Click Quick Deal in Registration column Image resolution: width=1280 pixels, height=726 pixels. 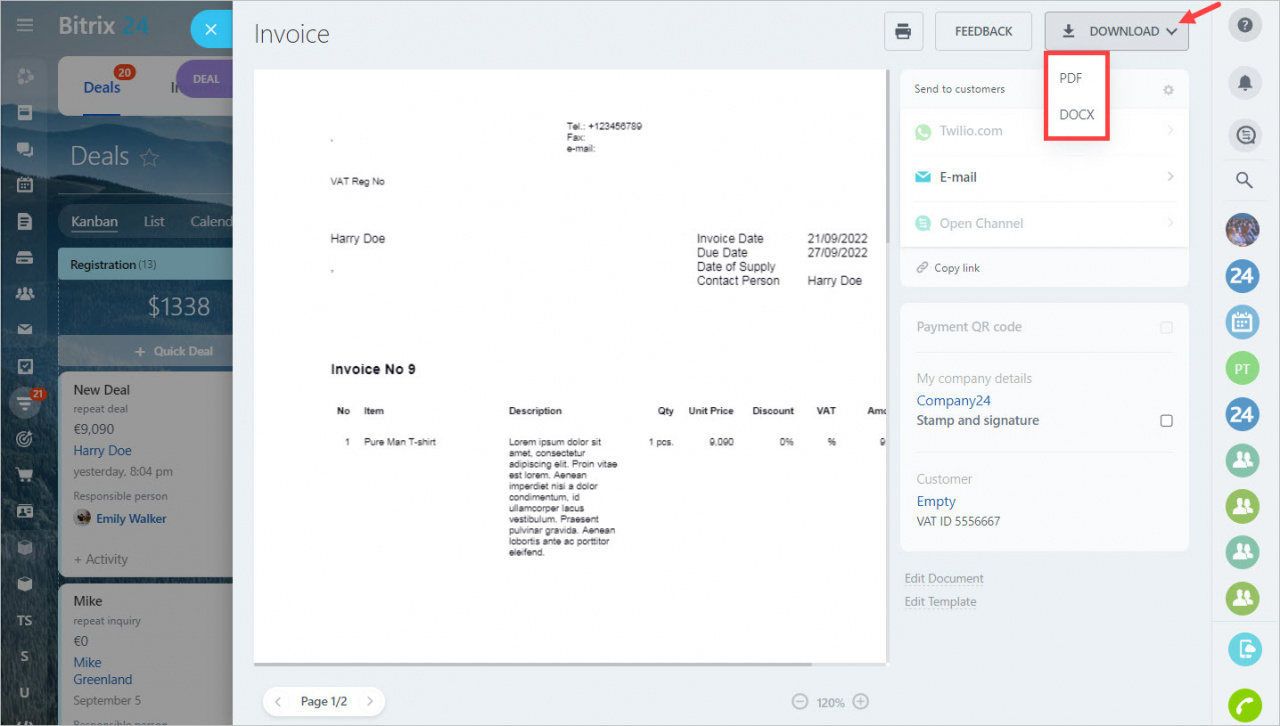coord(174,351)
